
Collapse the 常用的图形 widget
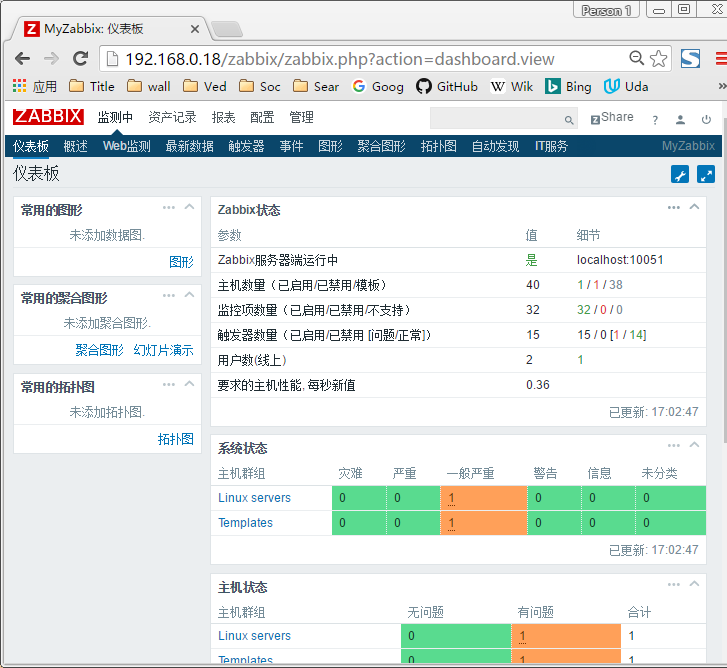[x=189, y=207]
